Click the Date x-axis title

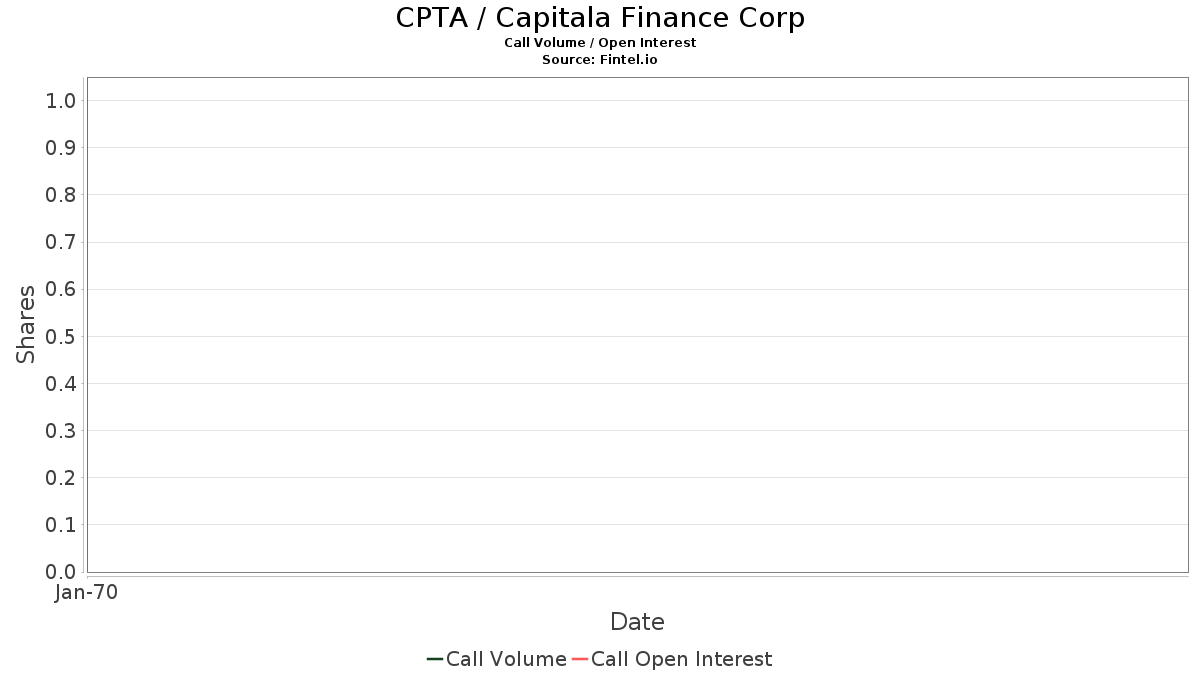tap(637, 622)
